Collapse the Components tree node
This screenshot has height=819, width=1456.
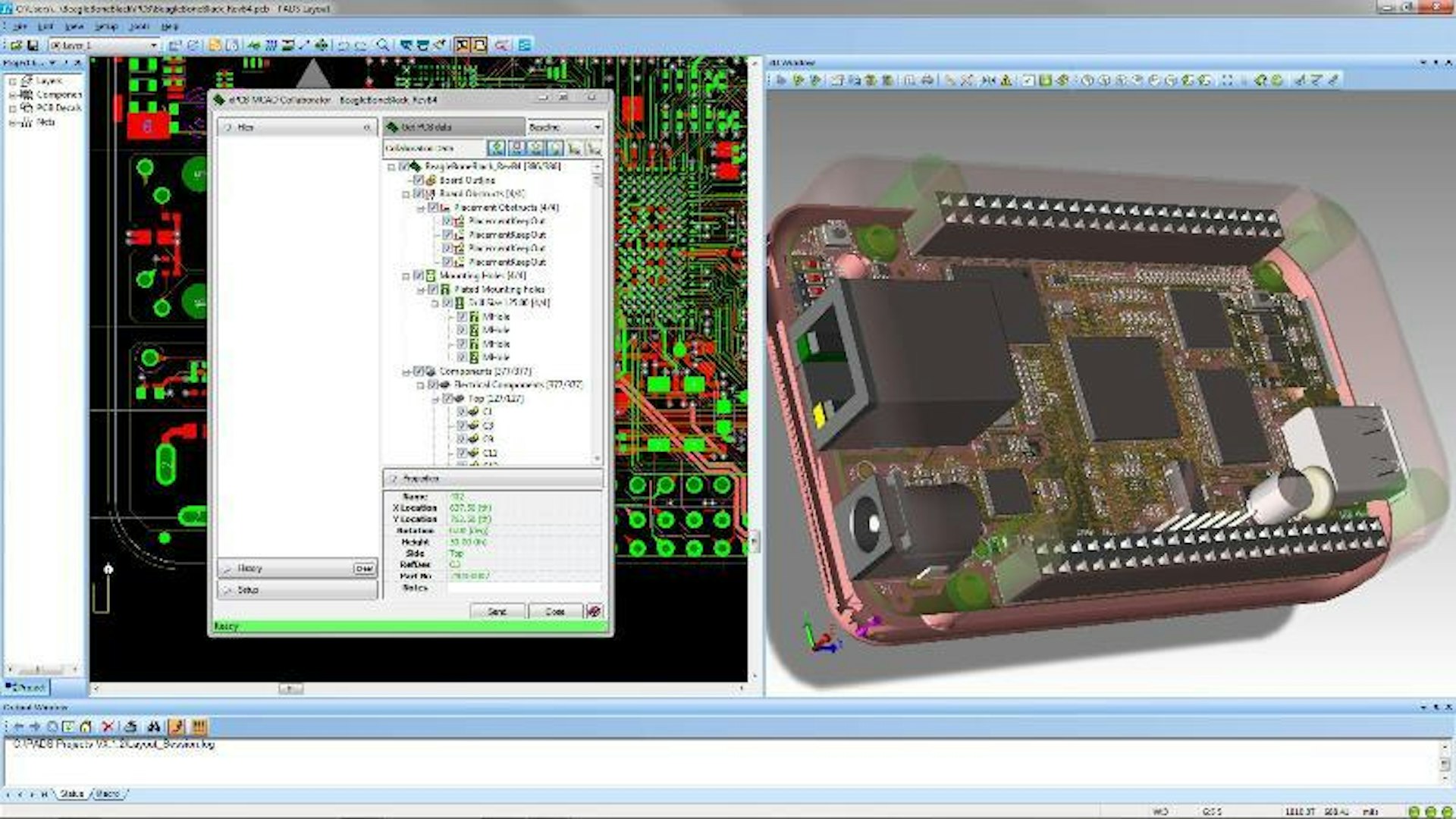pos(406,372)
